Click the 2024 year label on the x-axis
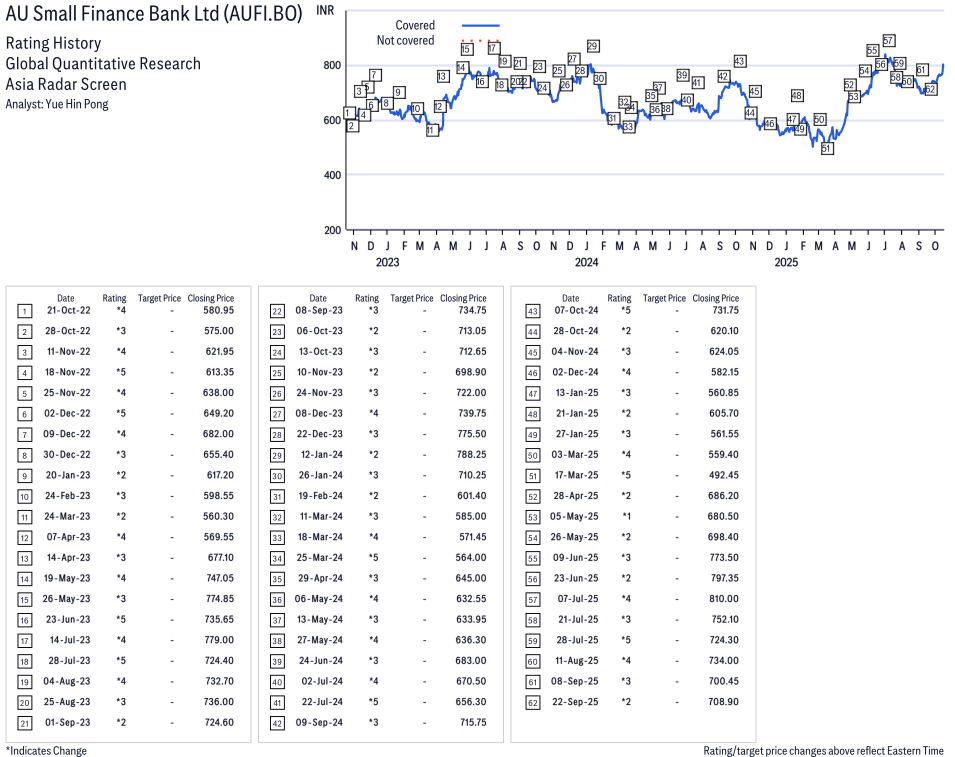The image size is (955, 757). coord(586,263)
